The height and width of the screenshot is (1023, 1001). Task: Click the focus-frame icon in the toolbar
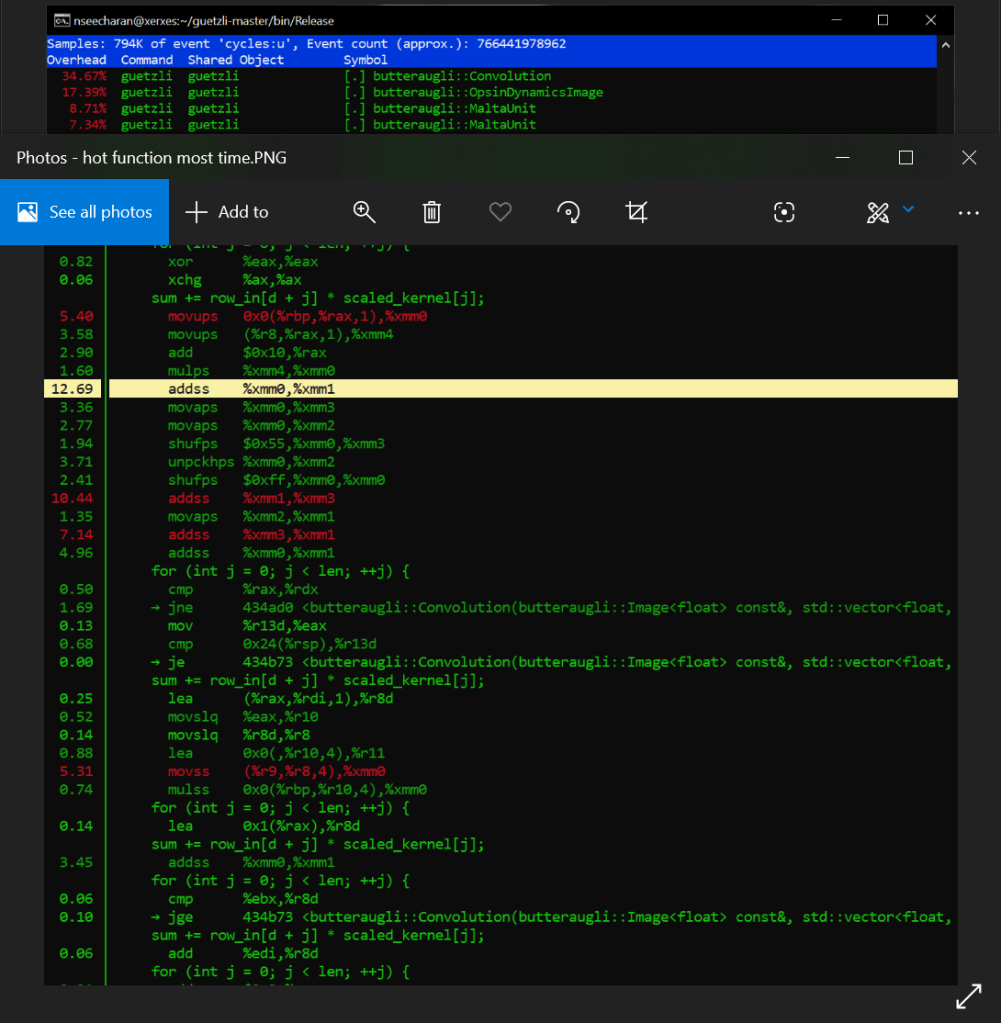[785, 212]
